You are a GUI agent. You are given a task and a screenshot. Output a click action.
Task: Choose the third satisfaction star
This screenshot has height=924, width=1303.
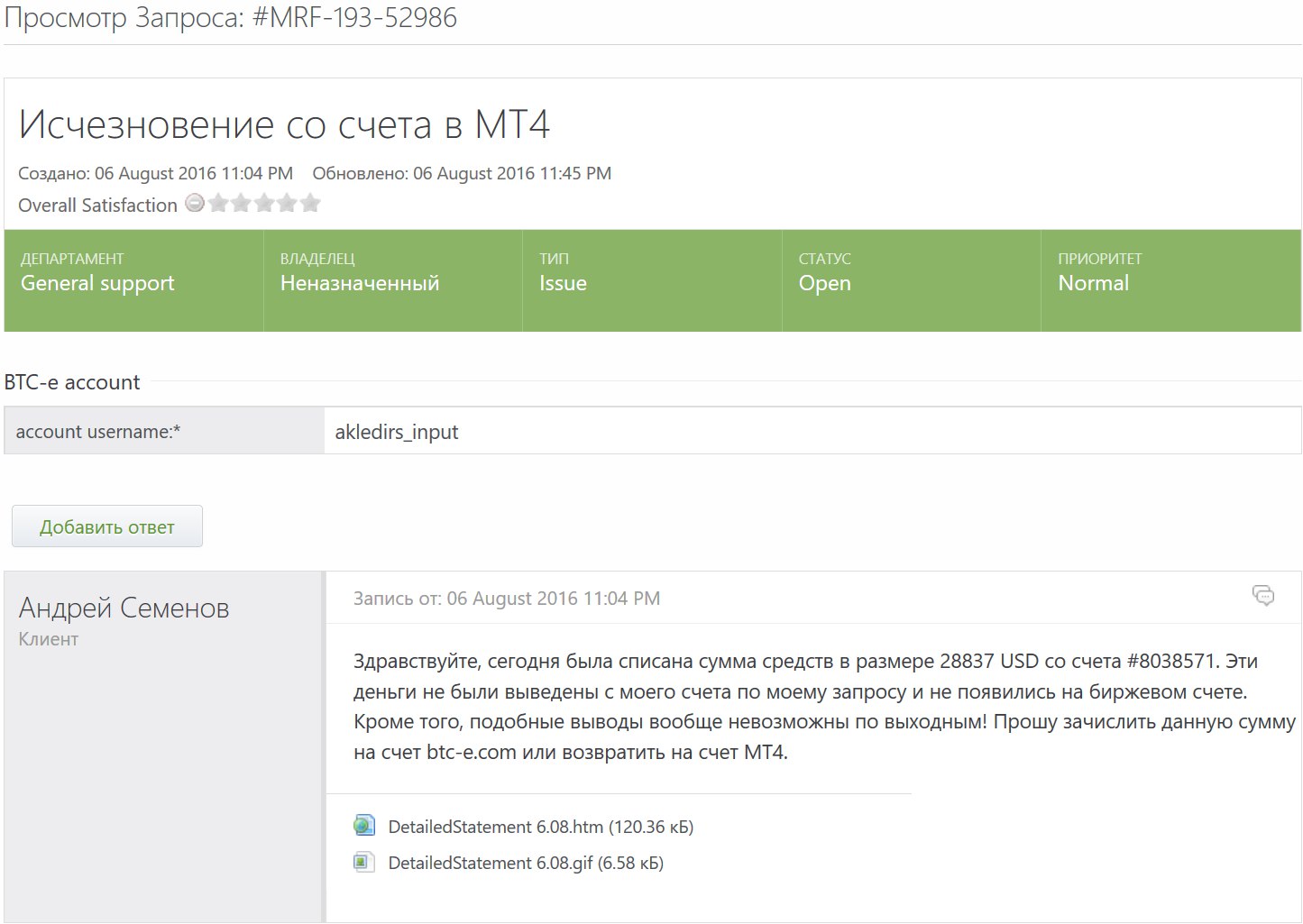264,203
